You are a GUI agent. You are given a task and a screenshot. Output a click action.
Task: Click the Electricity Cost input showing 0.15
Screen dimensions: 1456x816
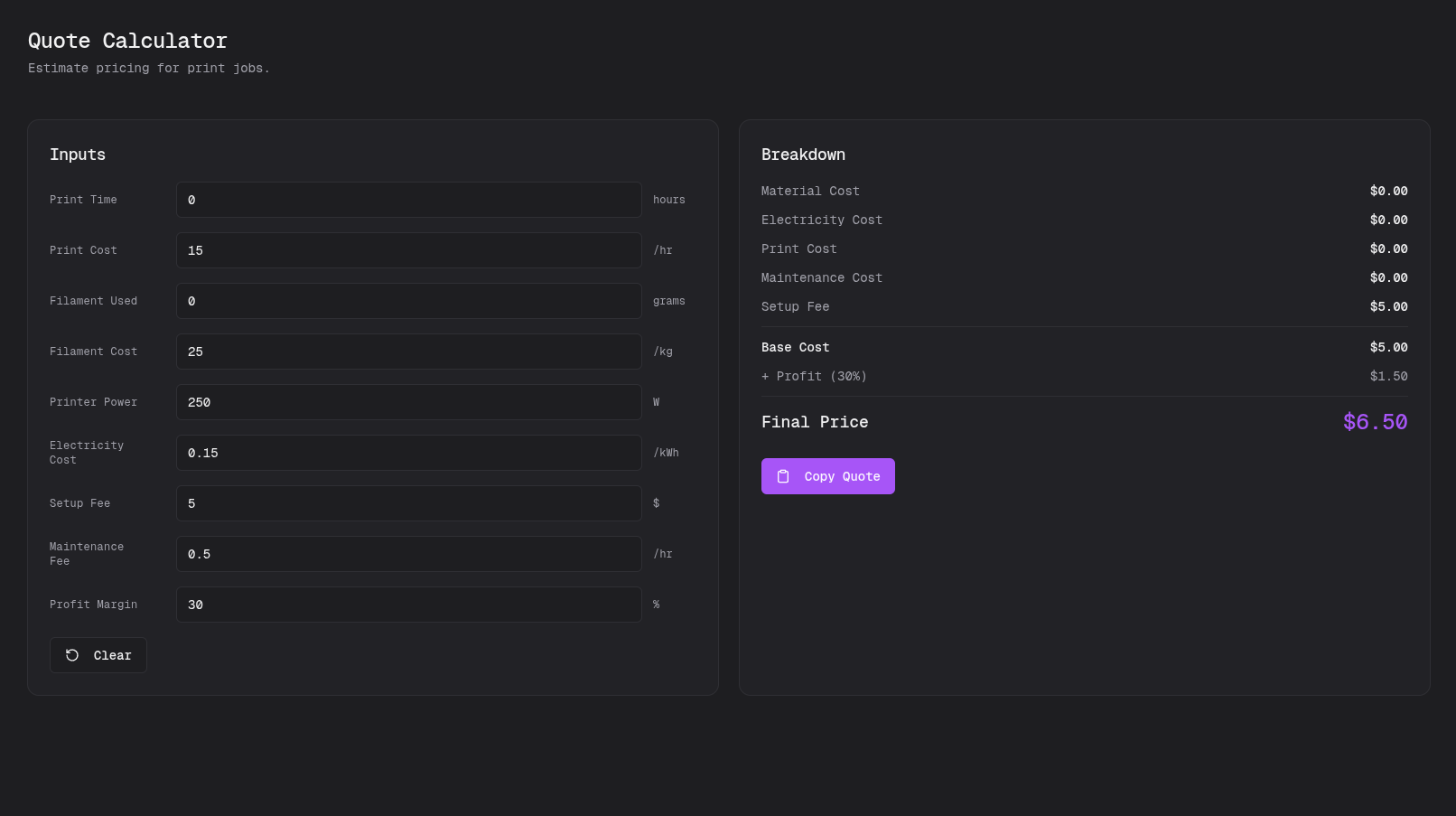pos(408,453)
